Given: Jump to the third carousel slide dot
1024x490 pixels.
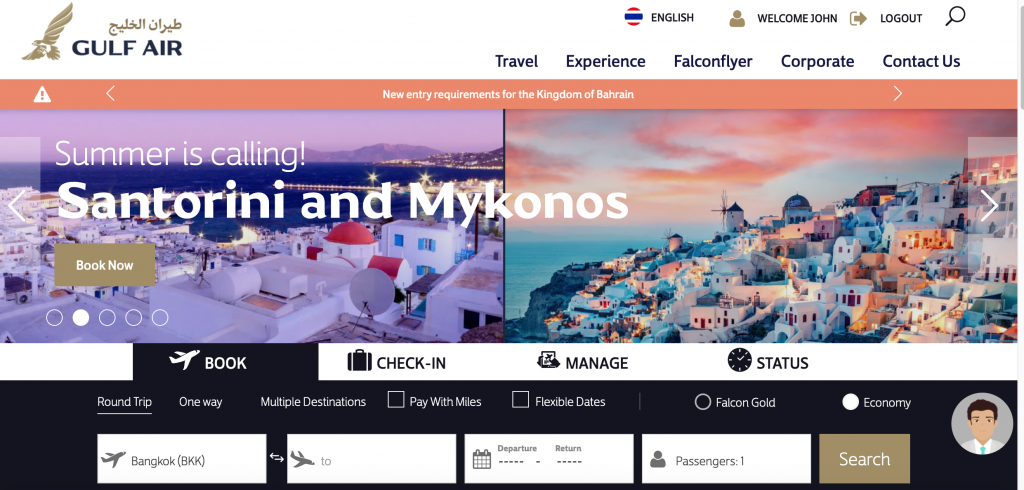Looking at the screenshot, I should 107,318.
